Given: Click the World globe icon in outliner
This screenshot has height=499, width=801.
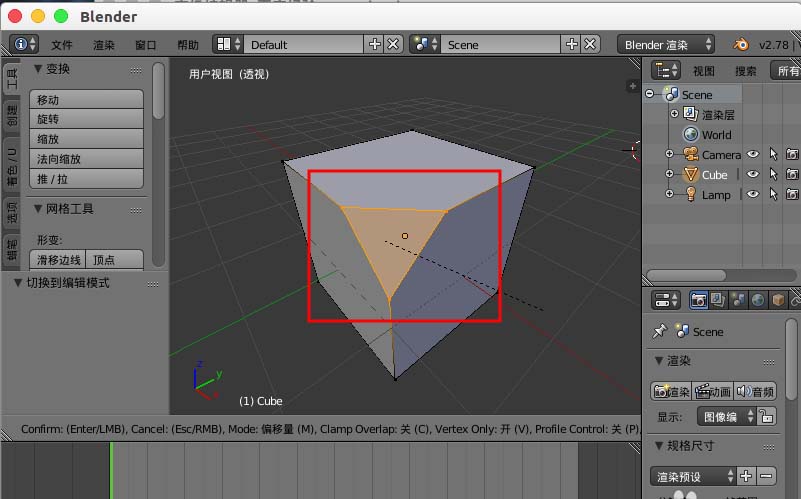Looking at the screenshot, I should (x=691, y=134).
